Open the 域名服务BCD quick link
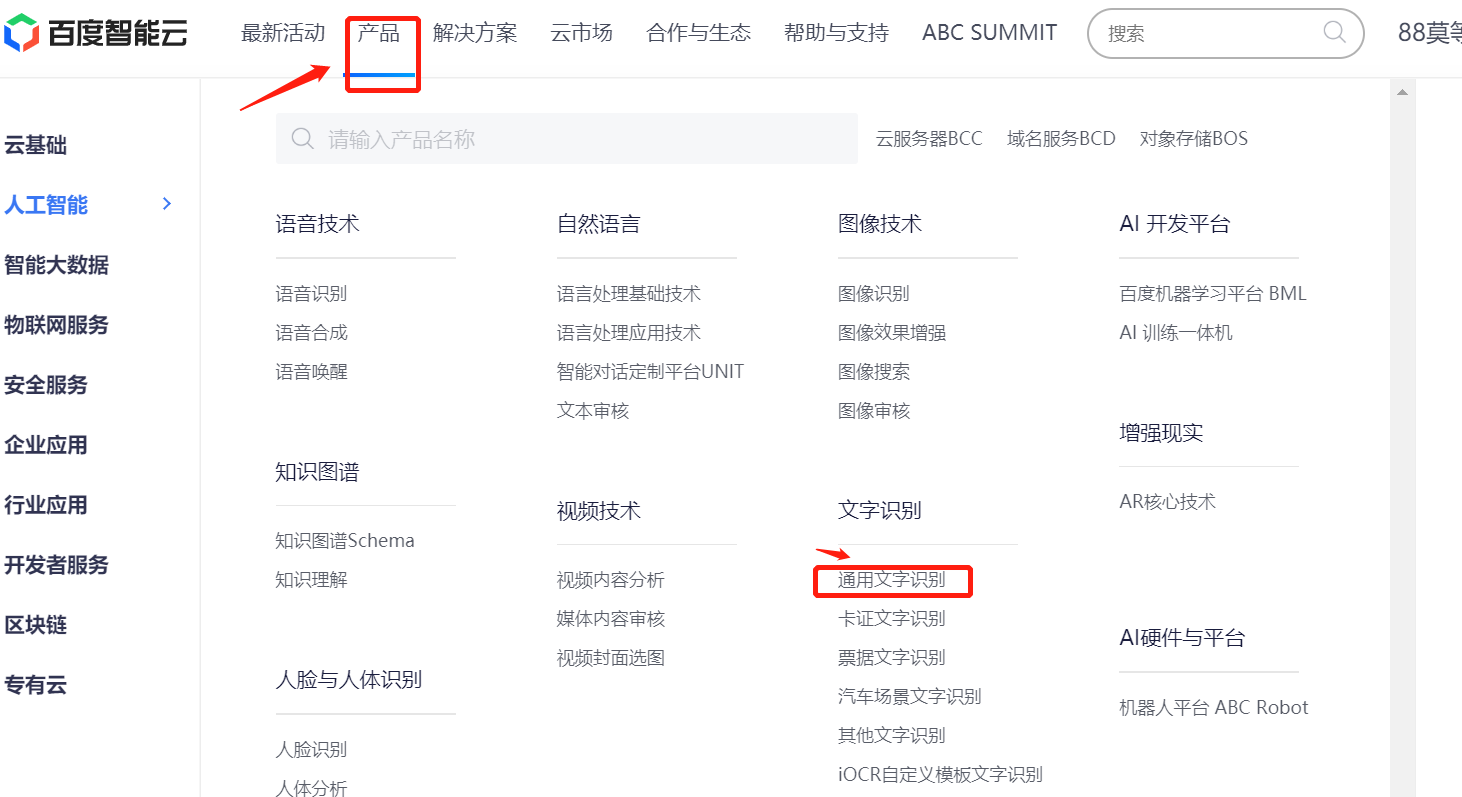The width and height of the screenshot is (1462, 797). (1061, 138)
